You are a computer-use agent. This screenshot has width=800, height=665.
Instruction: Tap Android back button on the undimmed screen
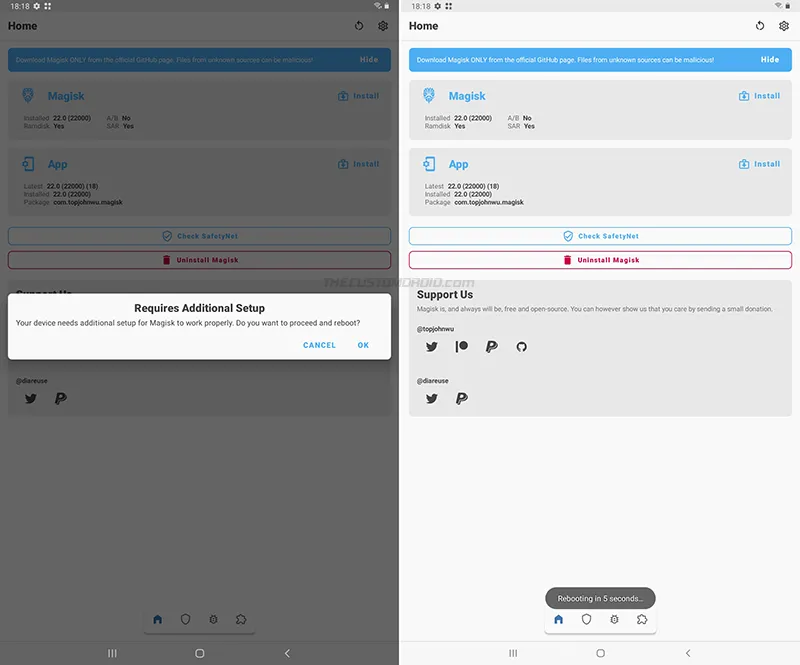point(688,653)
